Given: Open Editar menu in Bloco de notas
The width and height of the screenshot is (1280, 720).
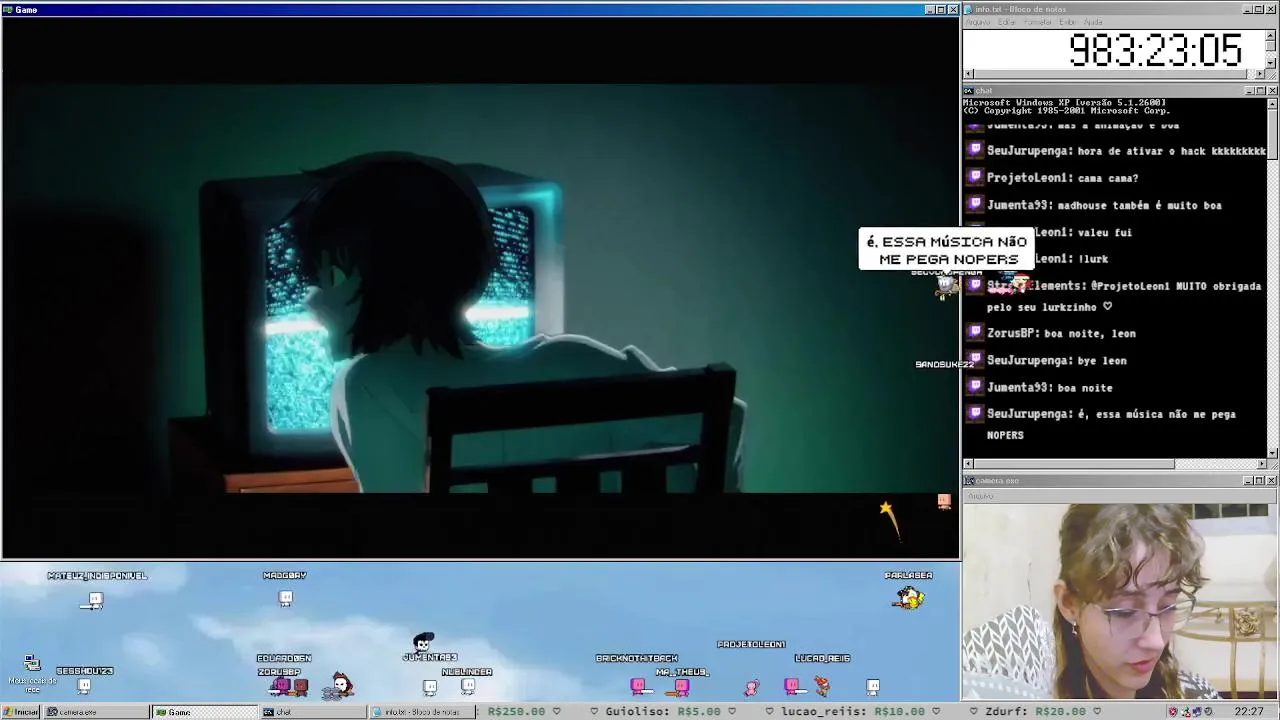Looking at the screenshot, I should coord(1007,22).
